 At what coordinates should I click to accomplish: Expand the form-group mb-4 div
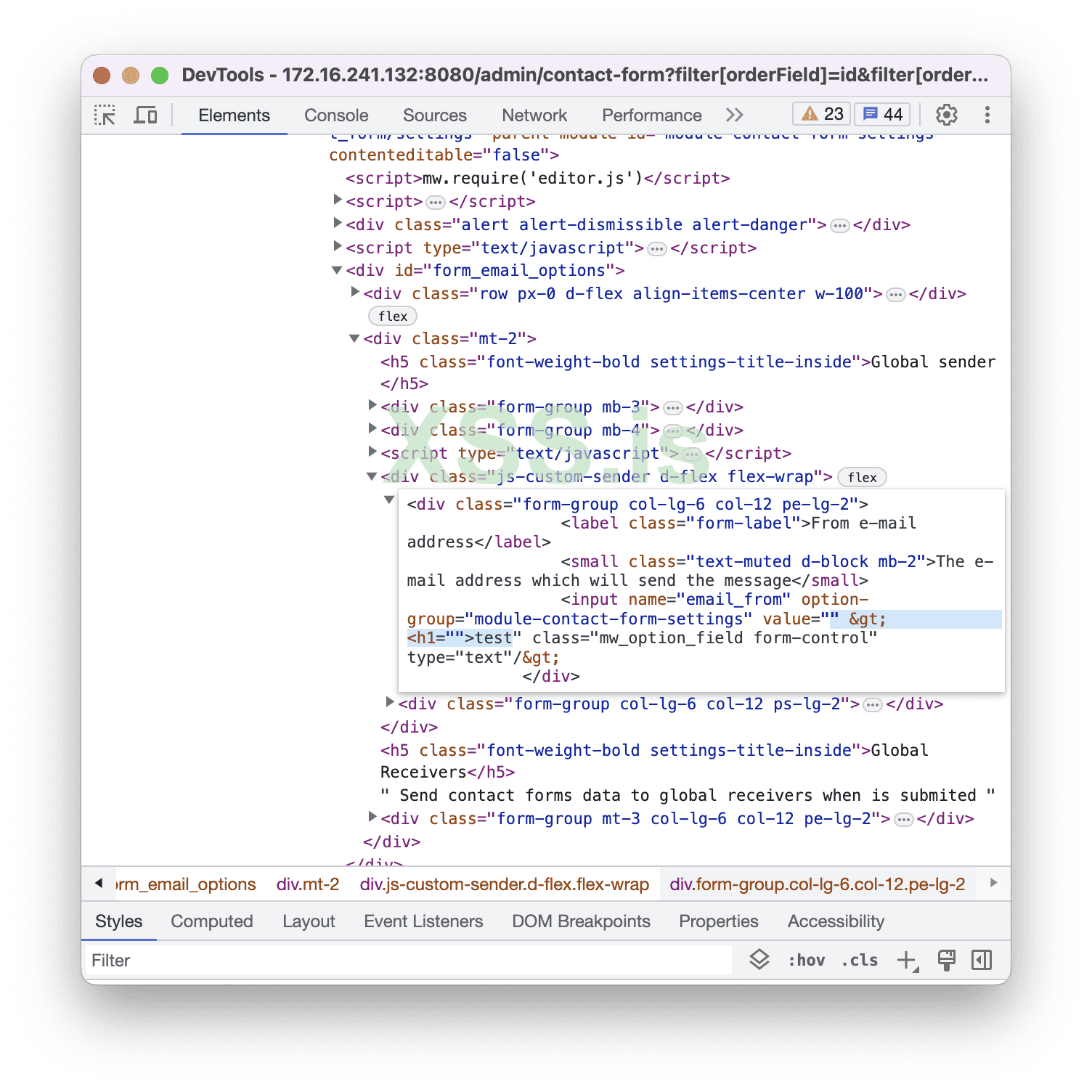pos(372,428)
